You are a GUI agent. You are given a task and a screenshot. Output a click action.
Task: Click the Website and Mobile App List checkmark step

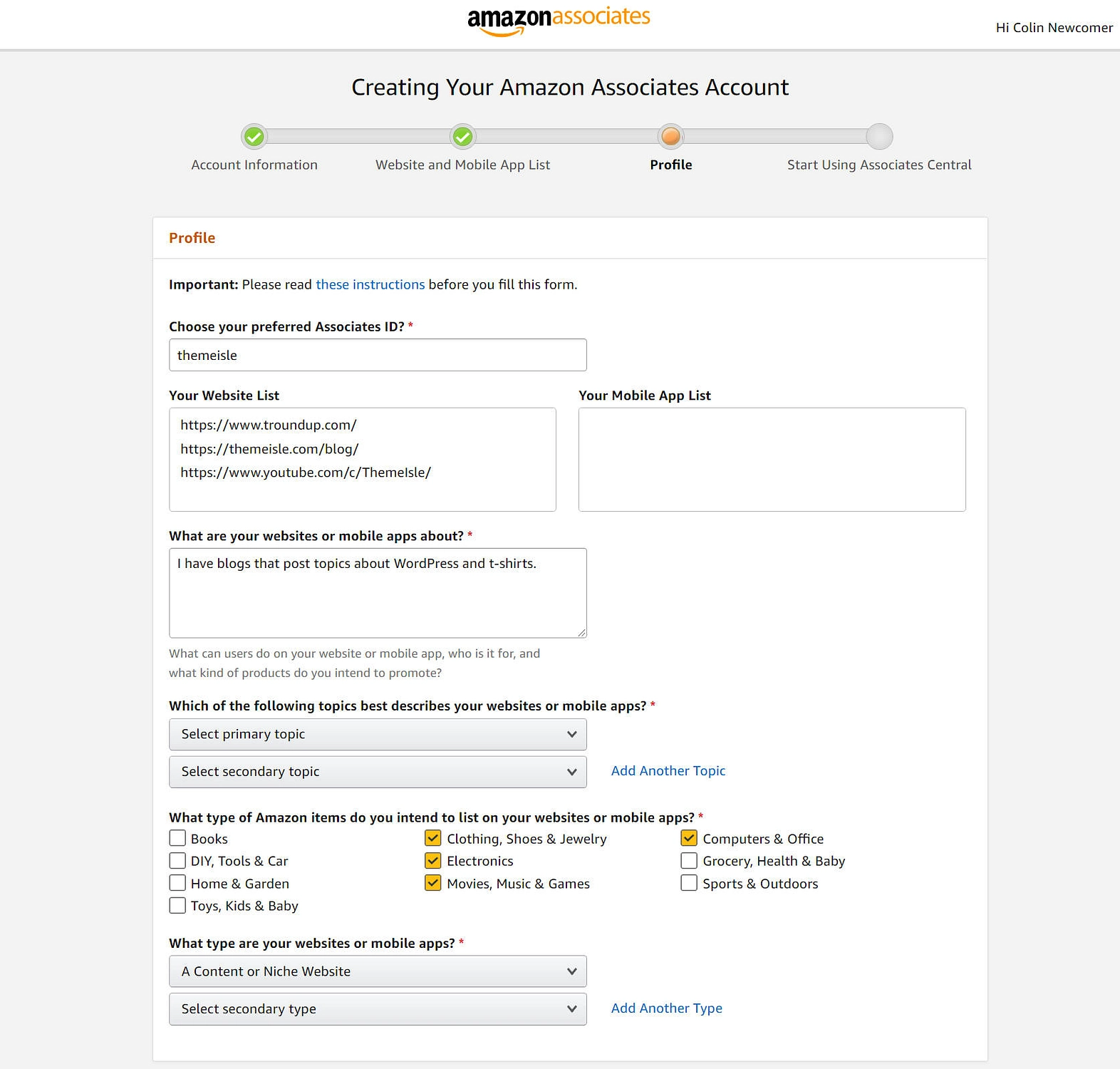click(x=463, y=136)
